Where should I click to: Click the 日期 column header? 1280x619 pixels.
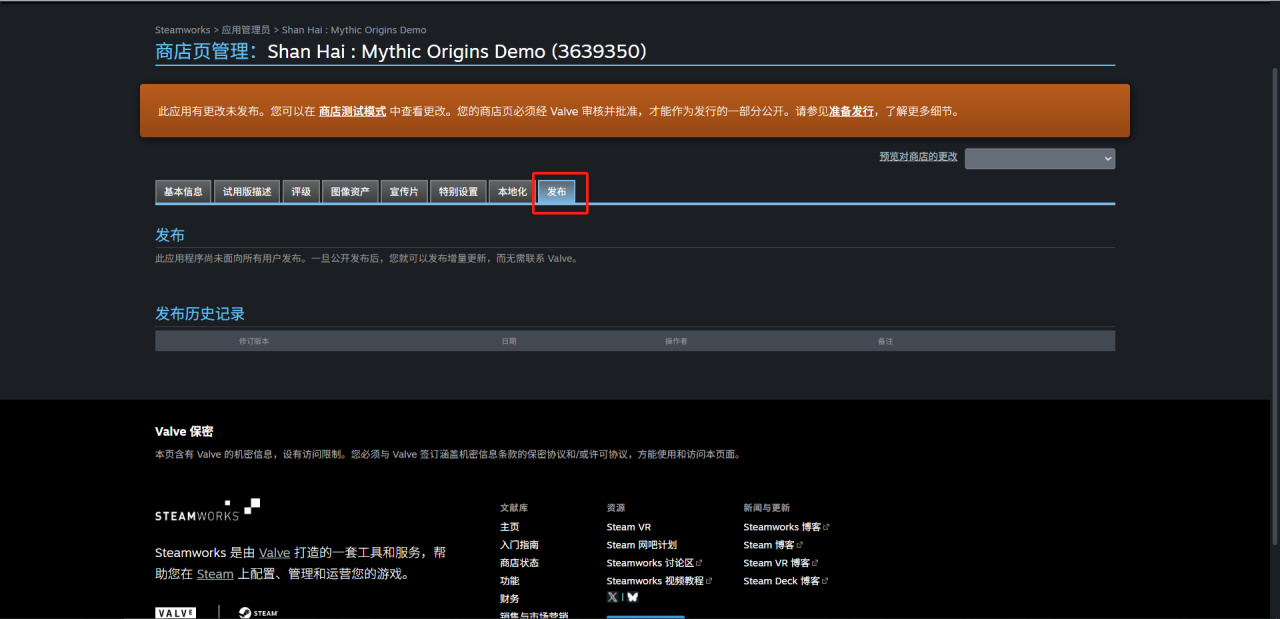(x=509, y=341)
